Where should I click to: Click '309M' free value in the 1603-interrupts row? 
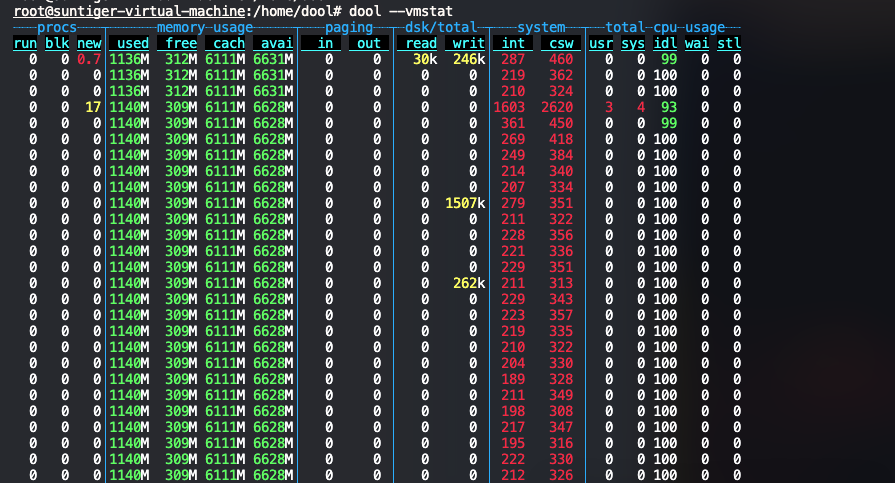(181, 107)
